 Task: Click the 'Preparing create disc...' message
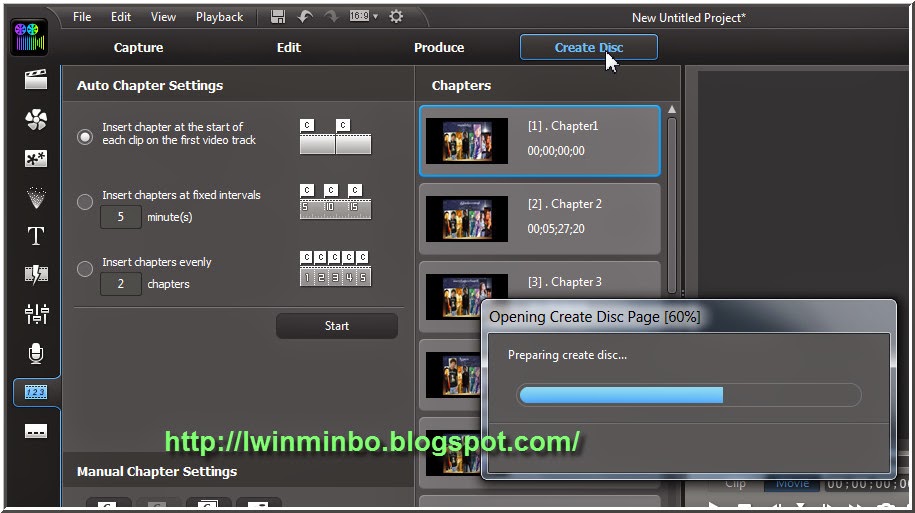567,355
